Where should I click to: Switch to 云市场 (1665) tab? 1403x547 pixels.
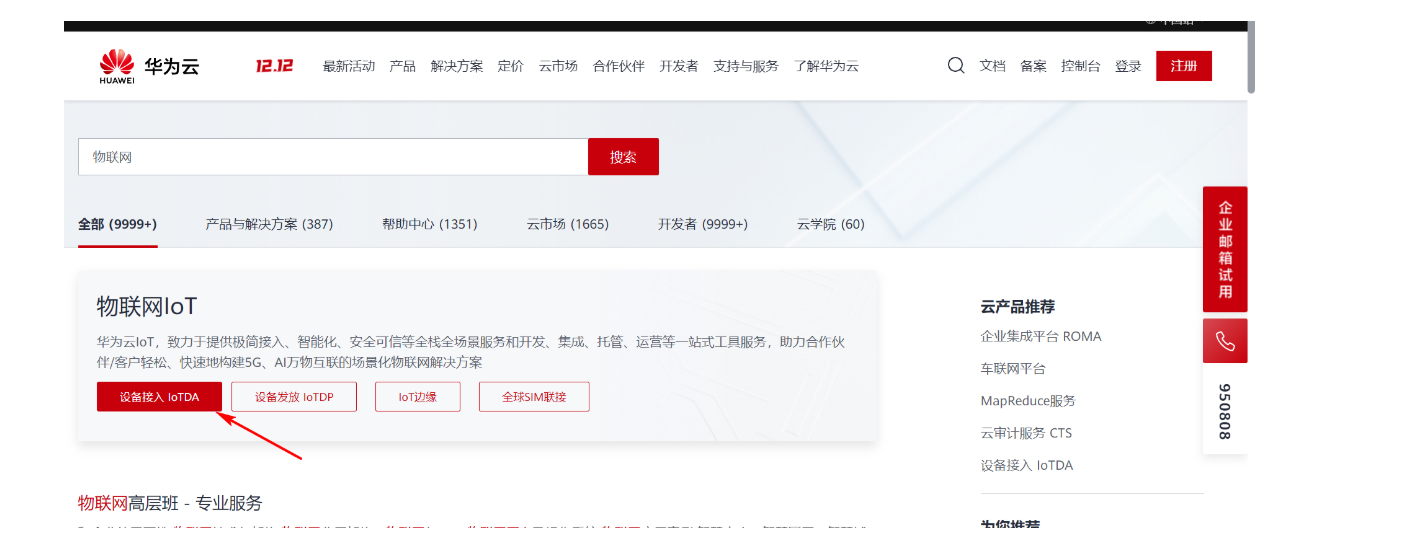tap(568, 224)
